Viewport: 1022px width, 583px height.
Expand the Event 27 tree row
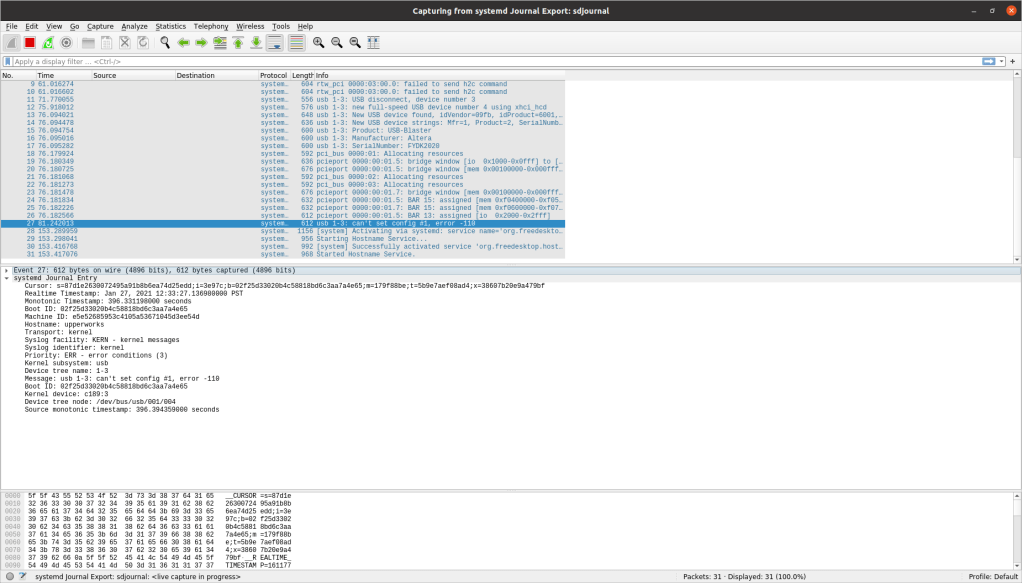pyautogui.click(x=7, y=270)
